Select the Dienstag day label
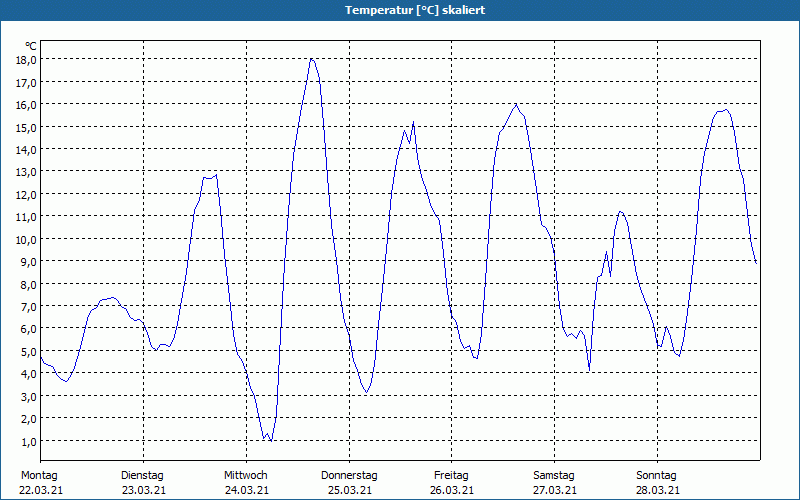Screen dimensions: 800x500 point(142,475)
